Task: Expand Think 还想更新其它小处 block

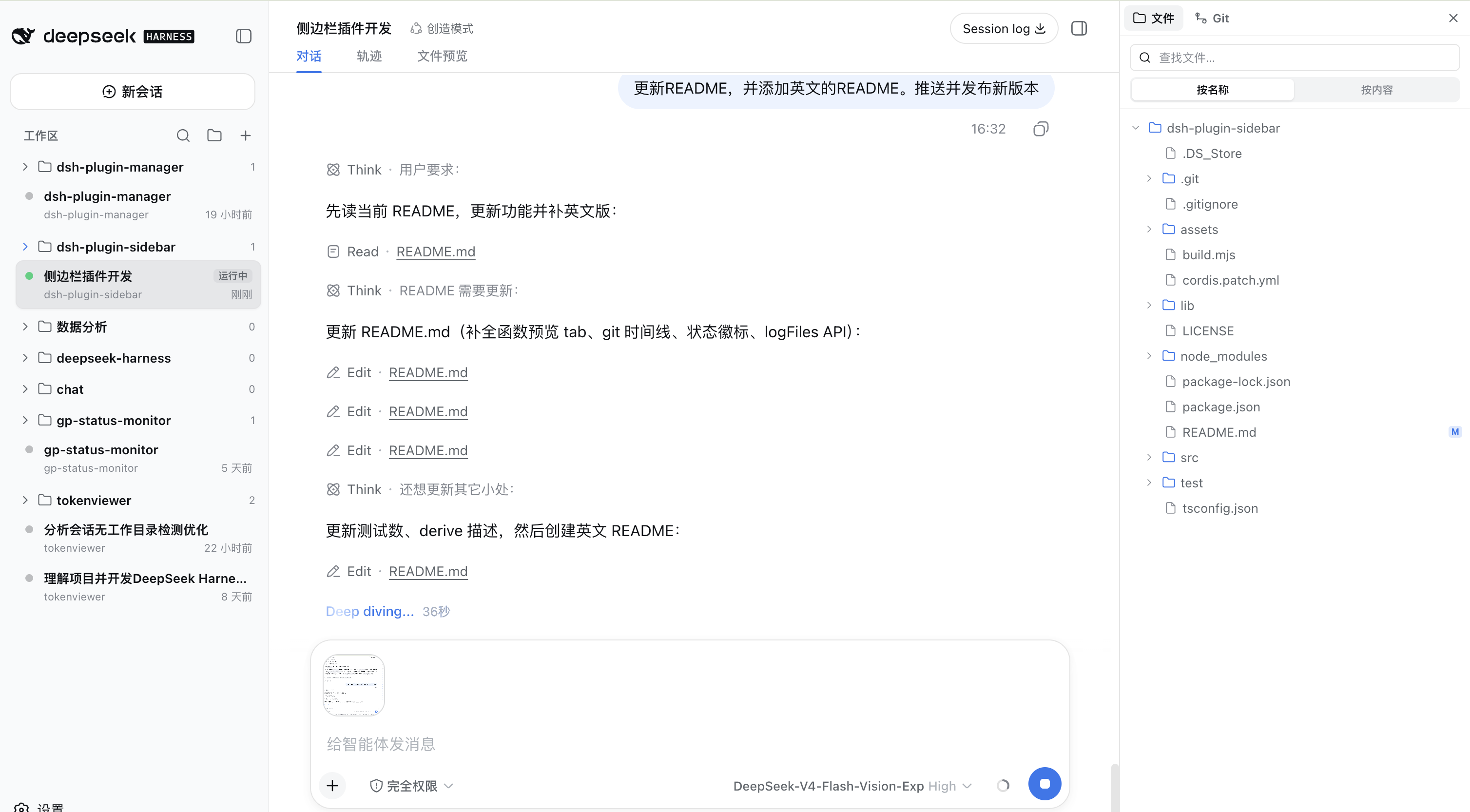Action: (x=421, y=489)
